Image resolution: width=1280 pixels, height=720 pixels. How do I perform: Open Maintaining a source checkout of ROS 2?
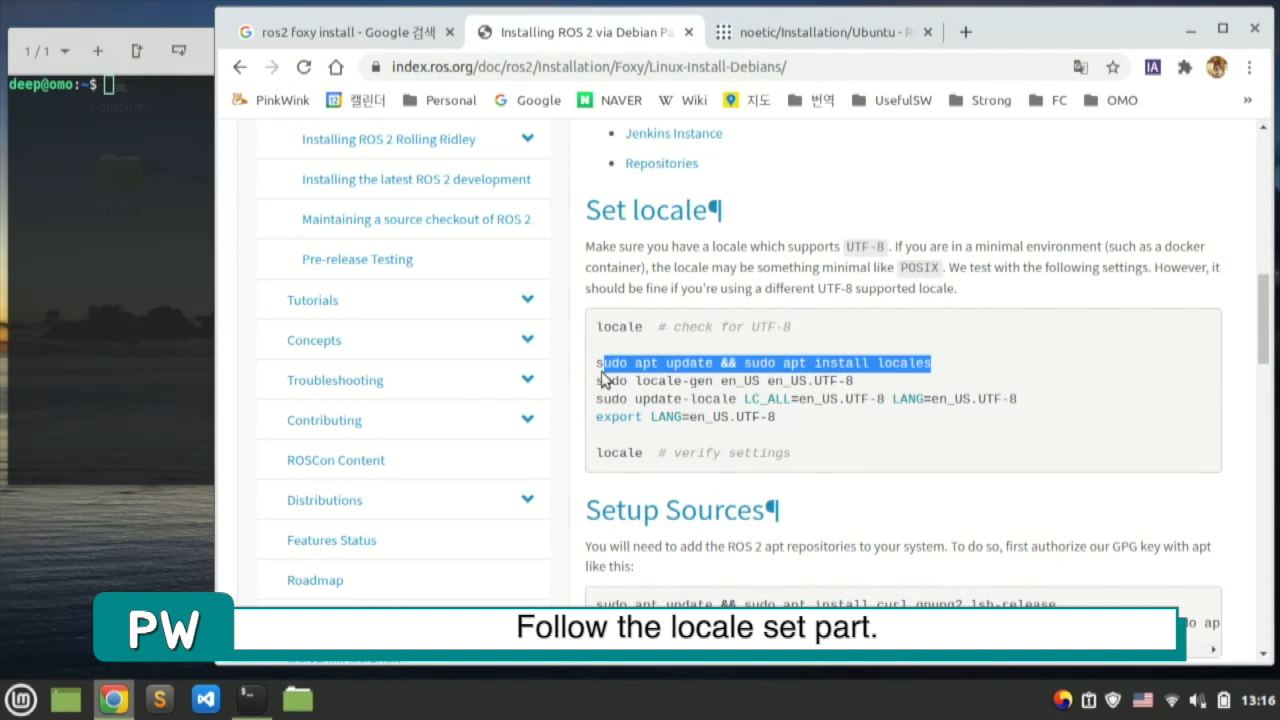point(416,219)
